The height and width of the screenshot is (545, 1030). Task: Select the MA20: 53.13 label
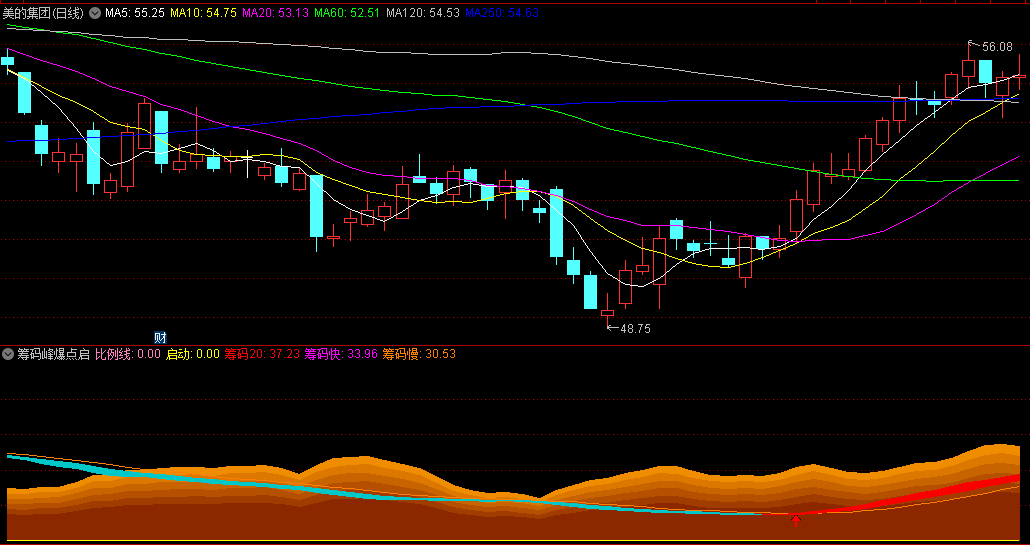click(275, 12)
